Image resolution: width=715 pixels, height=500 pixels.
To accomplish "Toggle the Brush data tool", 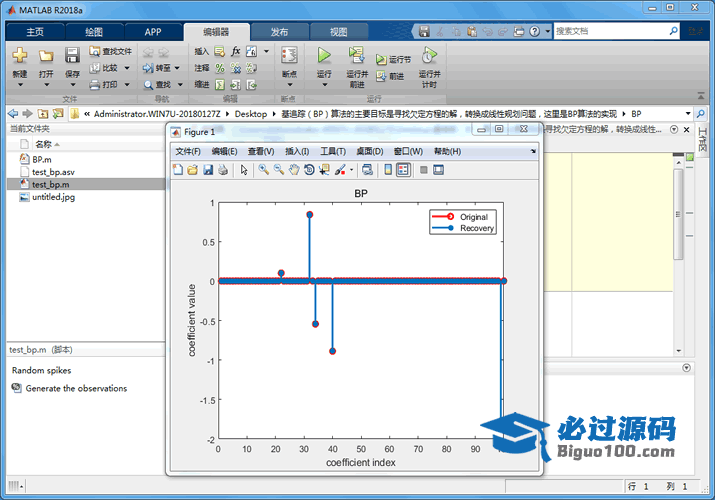I will [340, 170].
